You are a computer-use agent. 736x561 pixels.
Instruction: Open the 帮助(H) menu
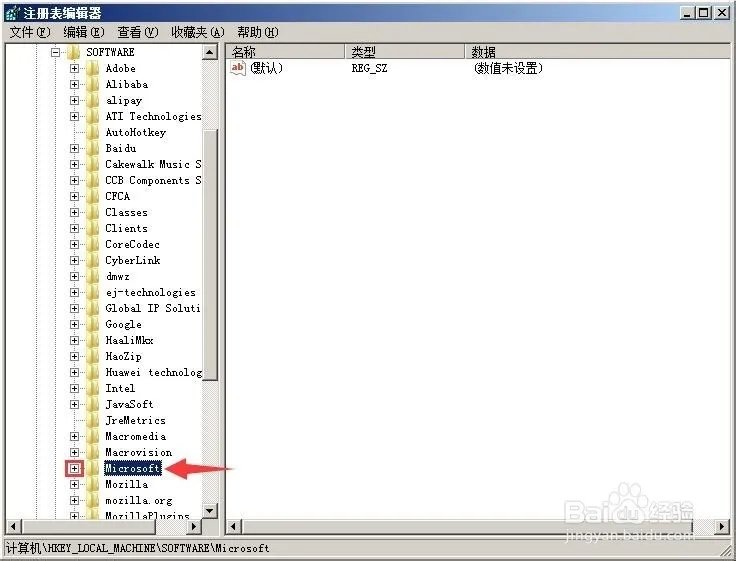point(258,32)
